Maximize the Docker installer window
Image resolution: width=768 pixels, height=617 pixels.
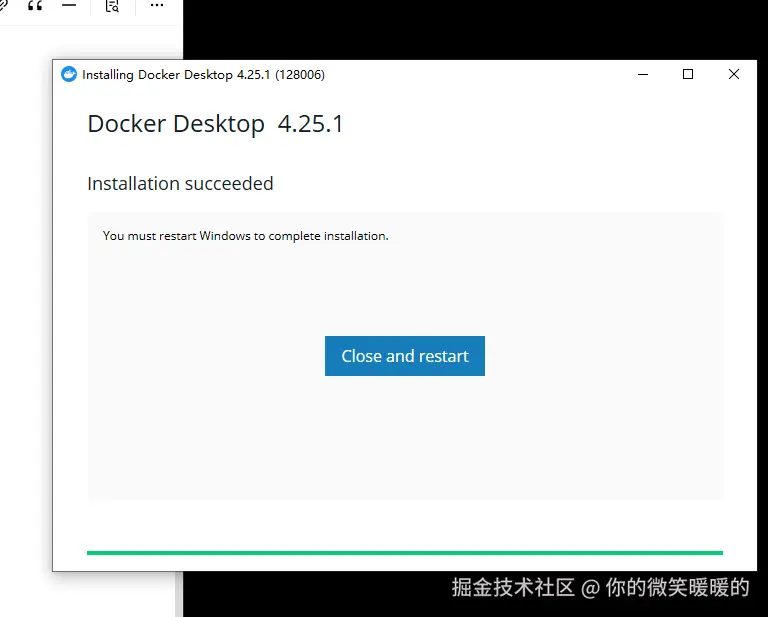688,74
